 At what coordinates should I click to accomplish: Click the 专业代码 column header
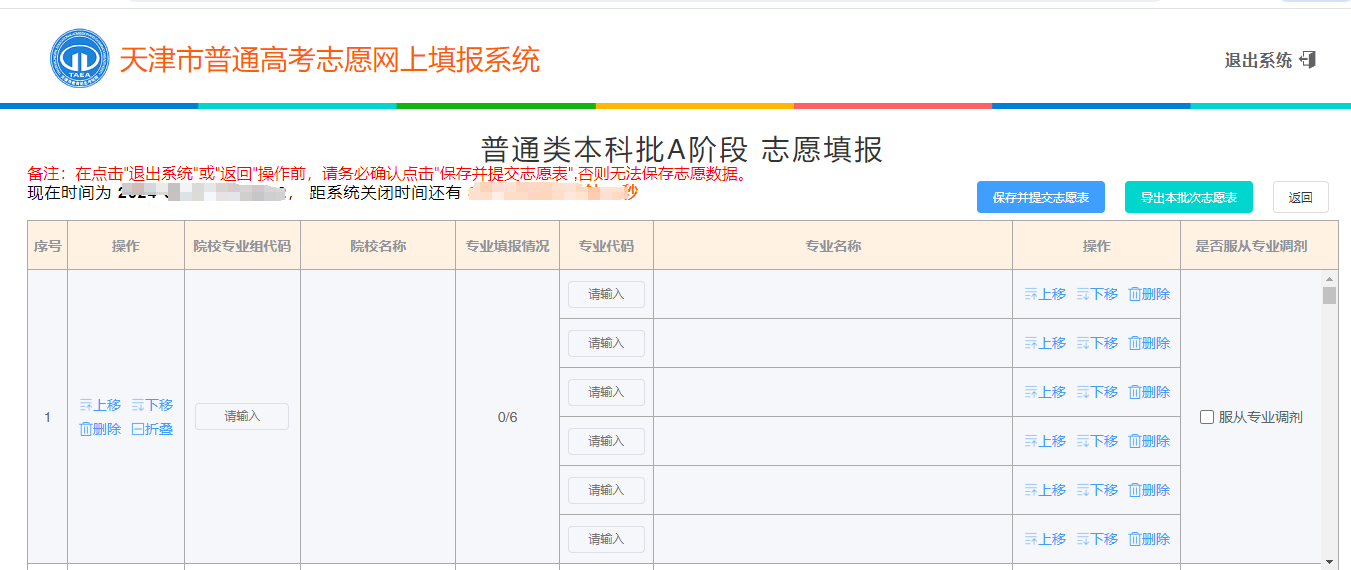(606, 246)
